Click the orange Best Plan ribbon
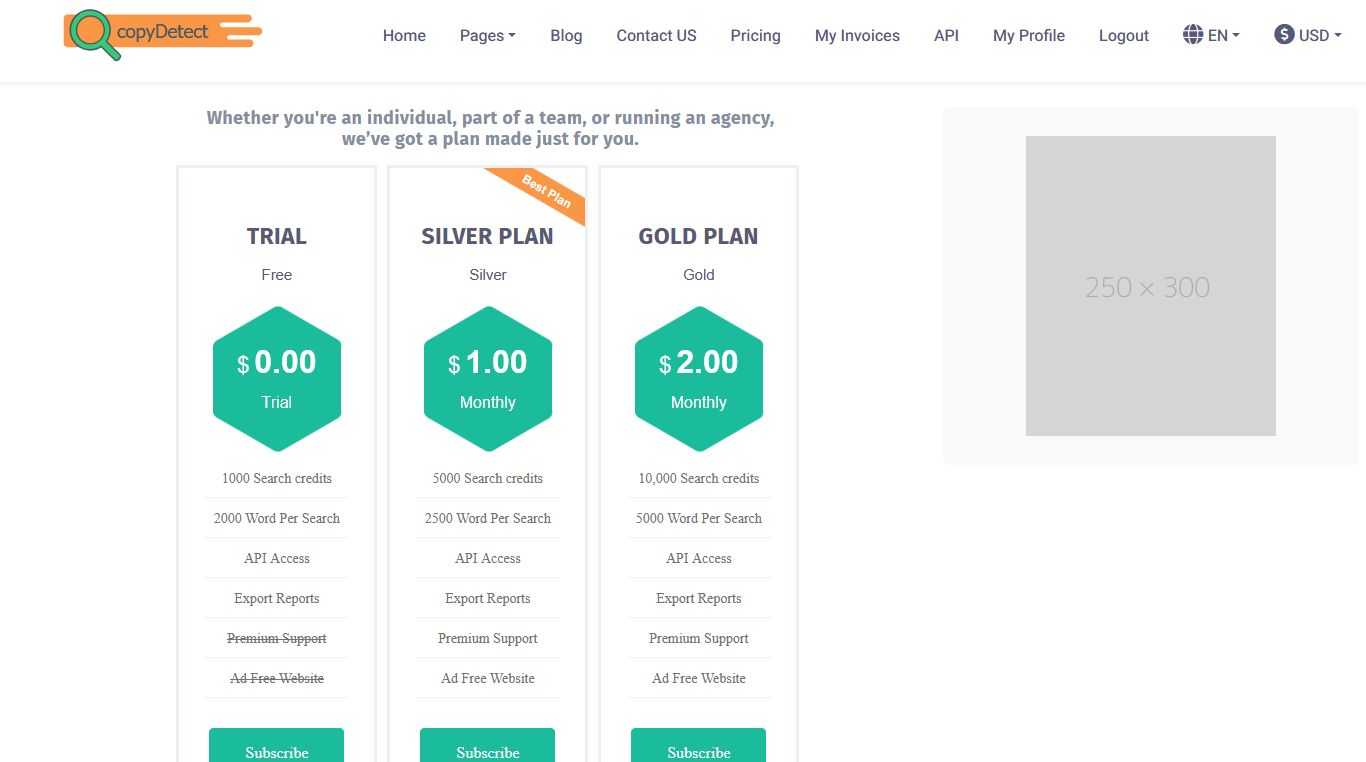 pos(545,191)
